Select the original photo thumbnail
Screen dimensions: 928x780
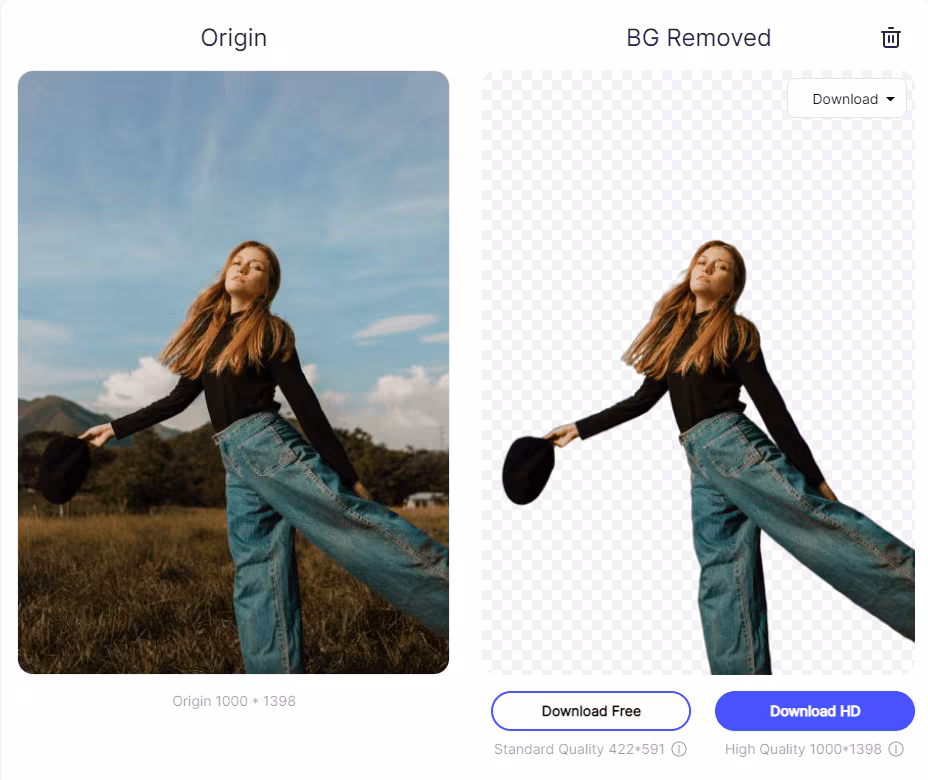233,372
